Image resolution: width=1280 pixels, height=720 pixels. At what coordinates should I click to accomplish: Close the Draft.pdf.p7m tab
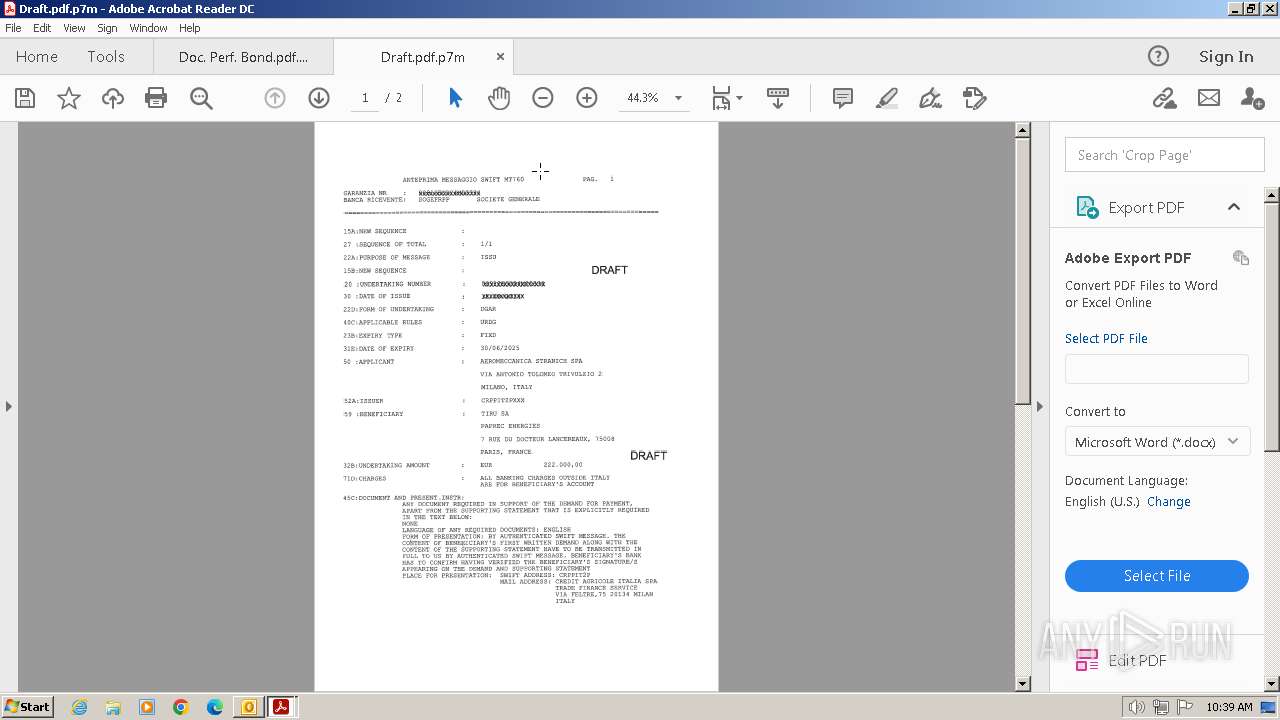pos(499,57)
